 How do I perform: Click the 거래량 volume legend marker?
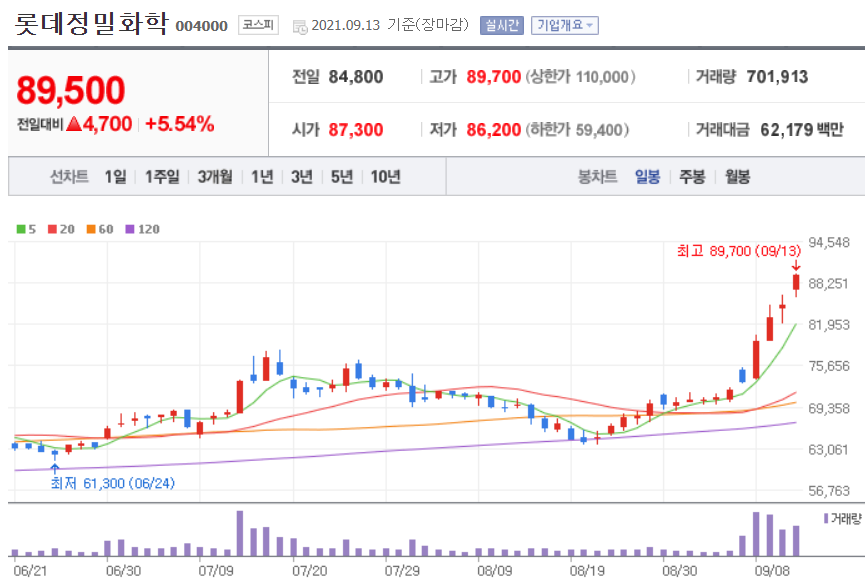(x=826, y=519)
